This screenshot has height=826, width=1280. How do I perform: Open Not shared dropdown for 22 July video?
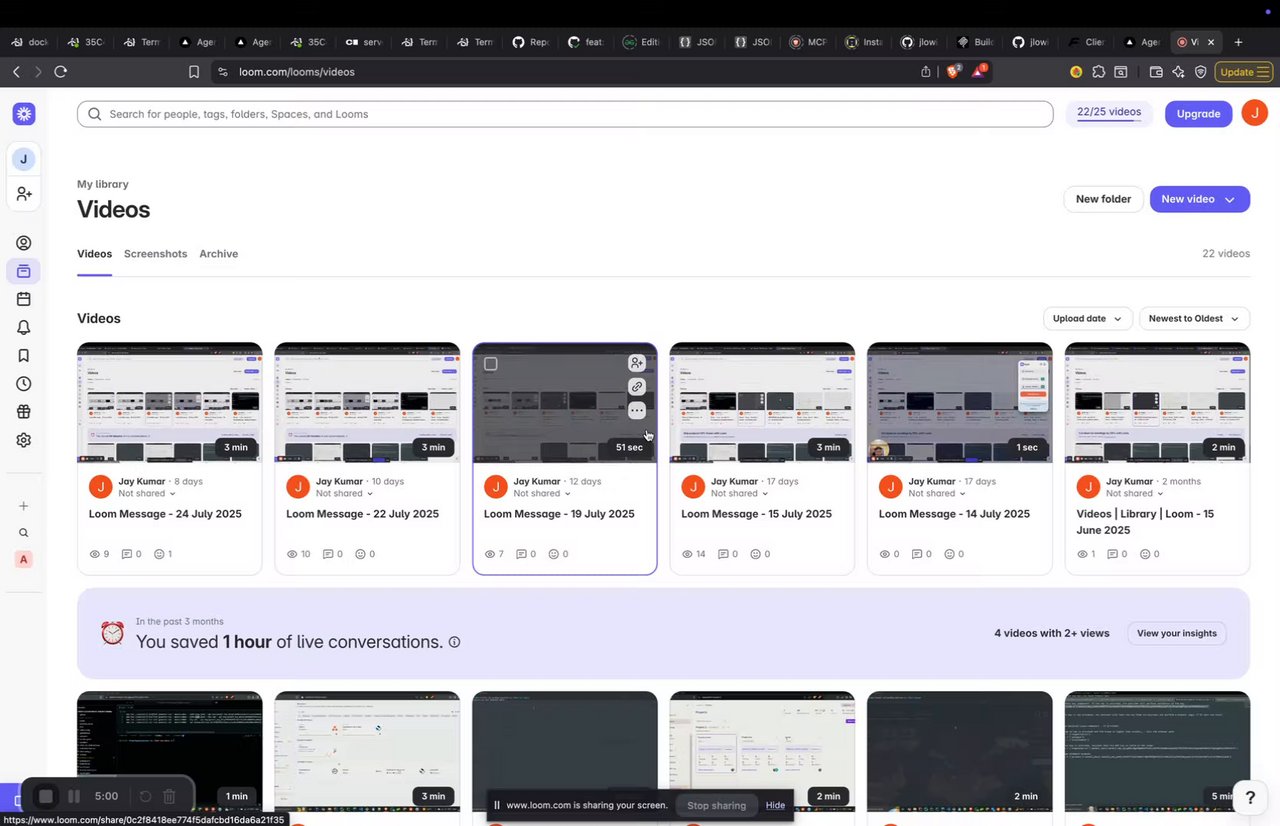point(345,493)
